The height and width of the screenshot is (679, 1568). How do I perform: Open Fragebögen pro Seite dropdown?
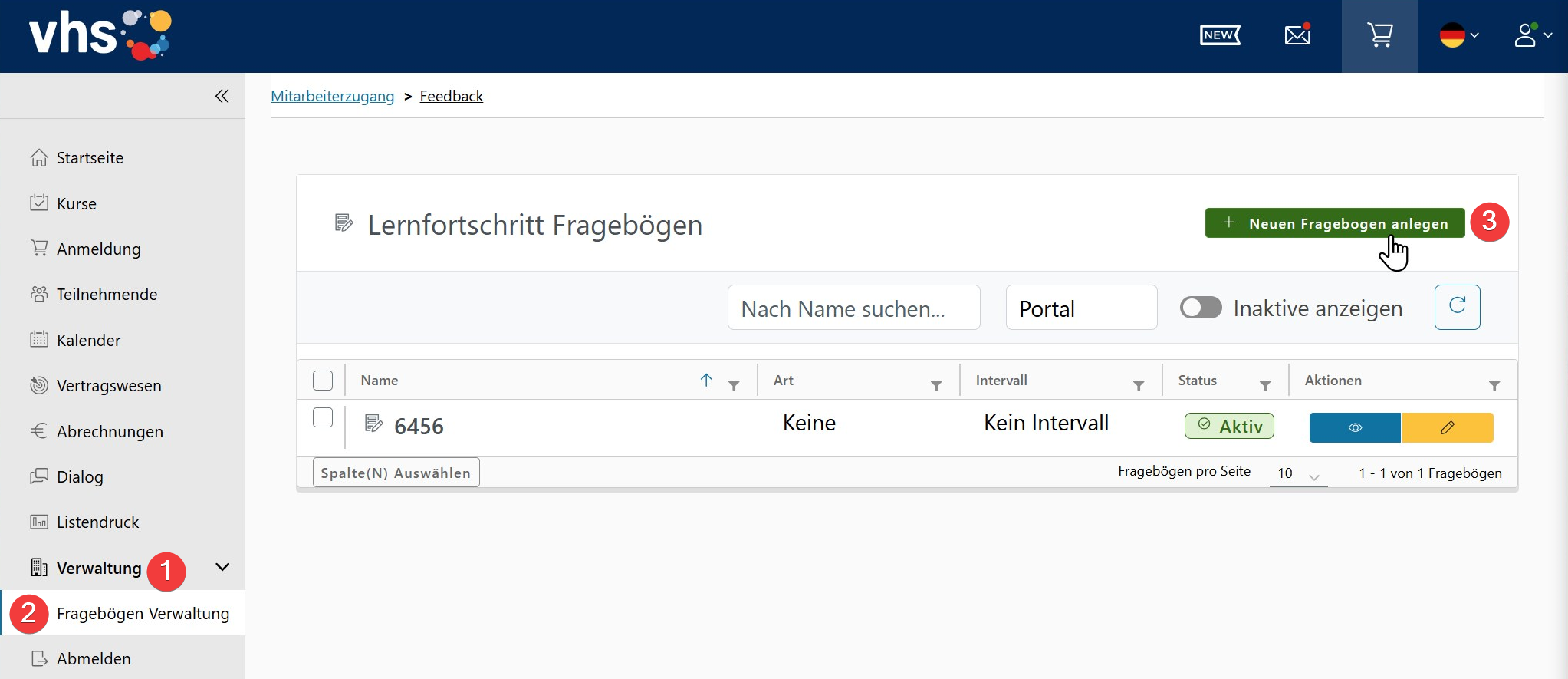(1298, 473)
